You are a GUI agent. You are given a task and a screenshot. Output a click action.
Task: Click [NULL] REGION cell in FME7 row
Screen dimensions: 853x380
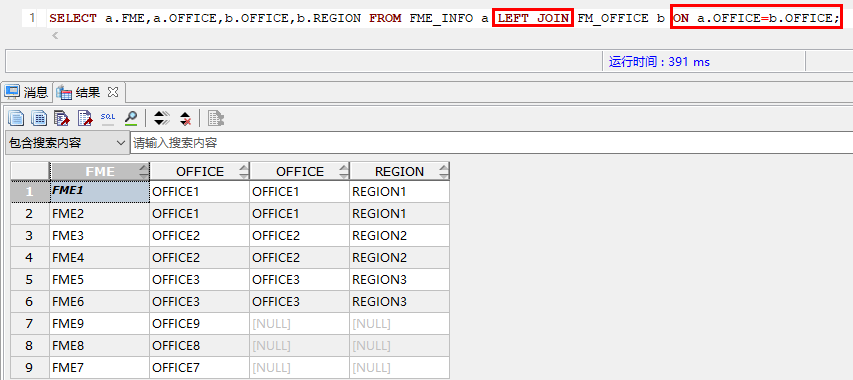400,367
